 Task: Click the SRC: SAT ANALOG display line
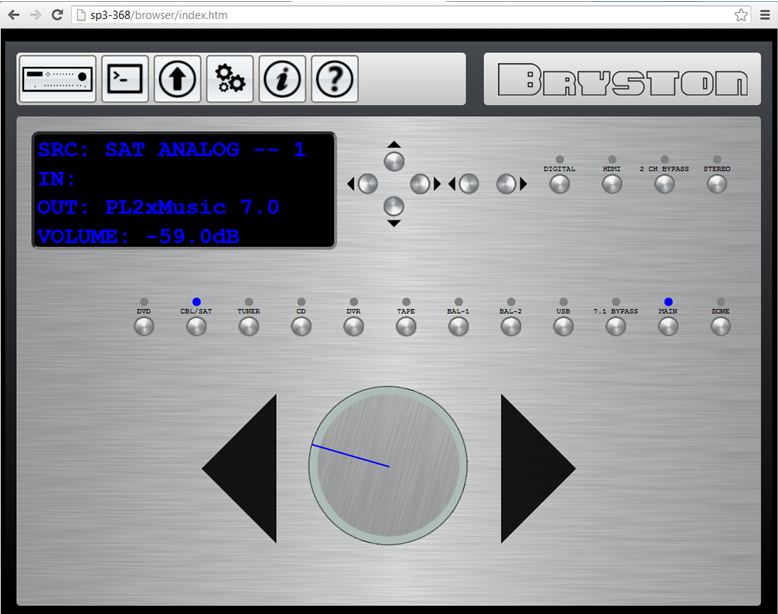(171, 149)
